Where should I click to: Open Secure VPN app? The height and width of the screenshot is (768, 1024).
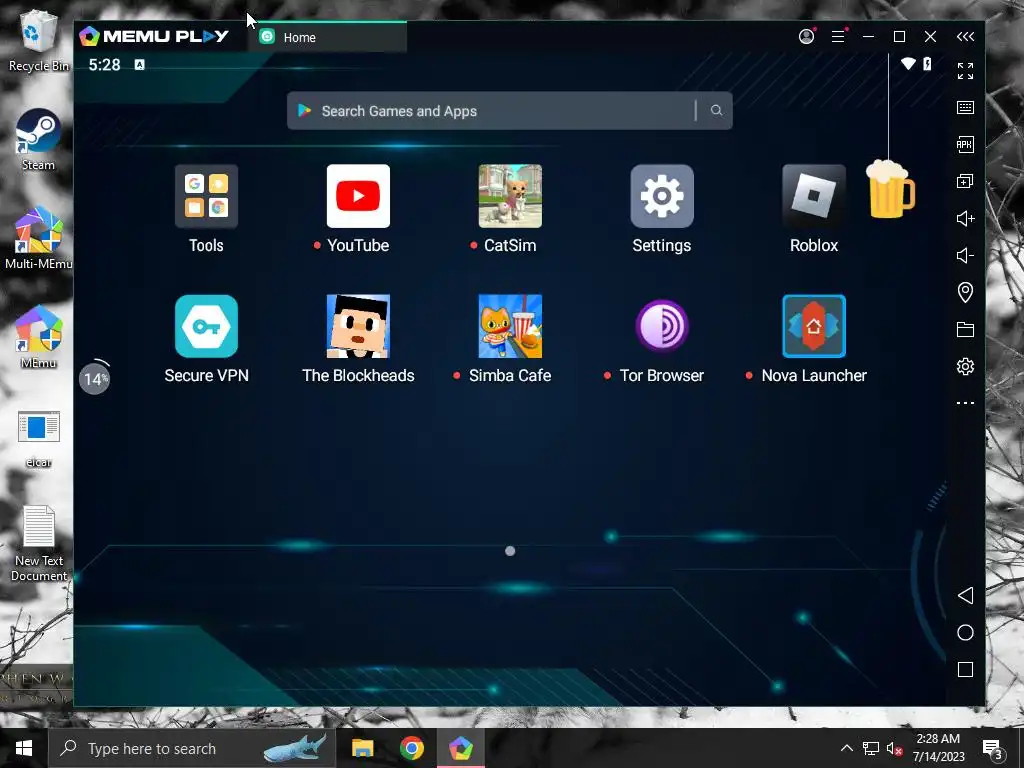pyautogui.click(x=206, y=326)
